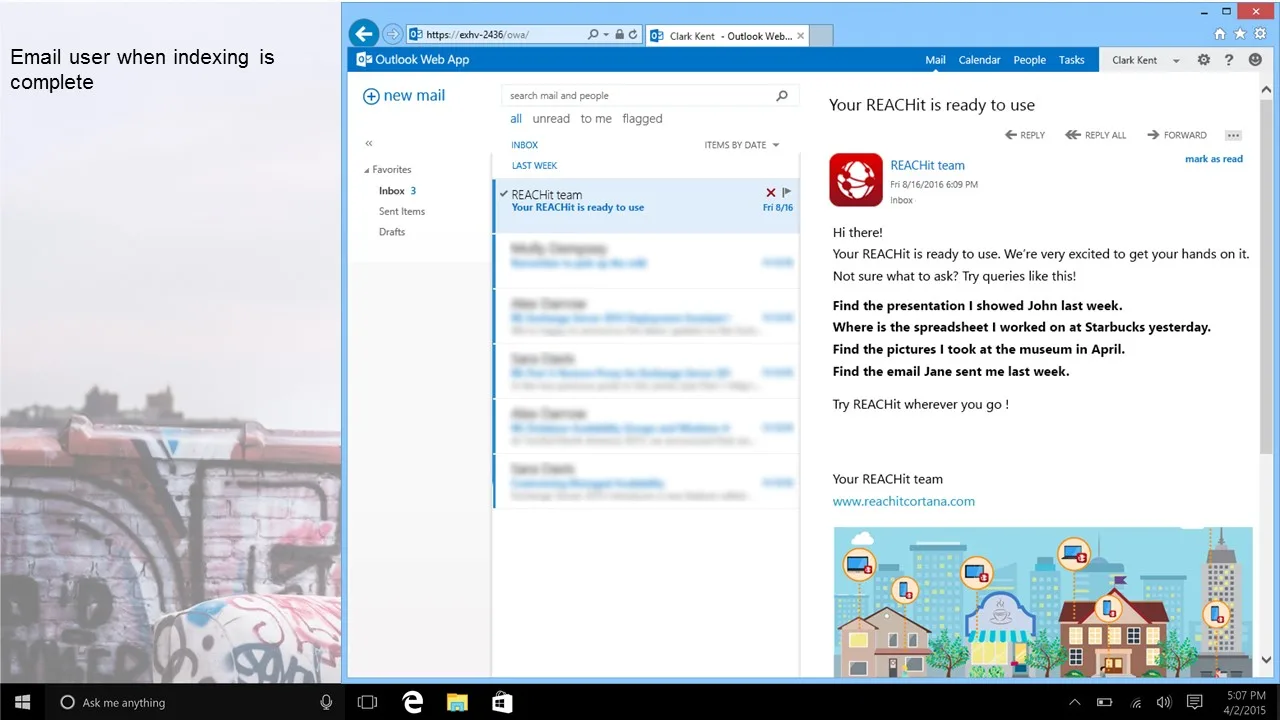This screenshot has width=1280, height=720.
Task: Open the browser Tools gear icon
Action: 1260,34
